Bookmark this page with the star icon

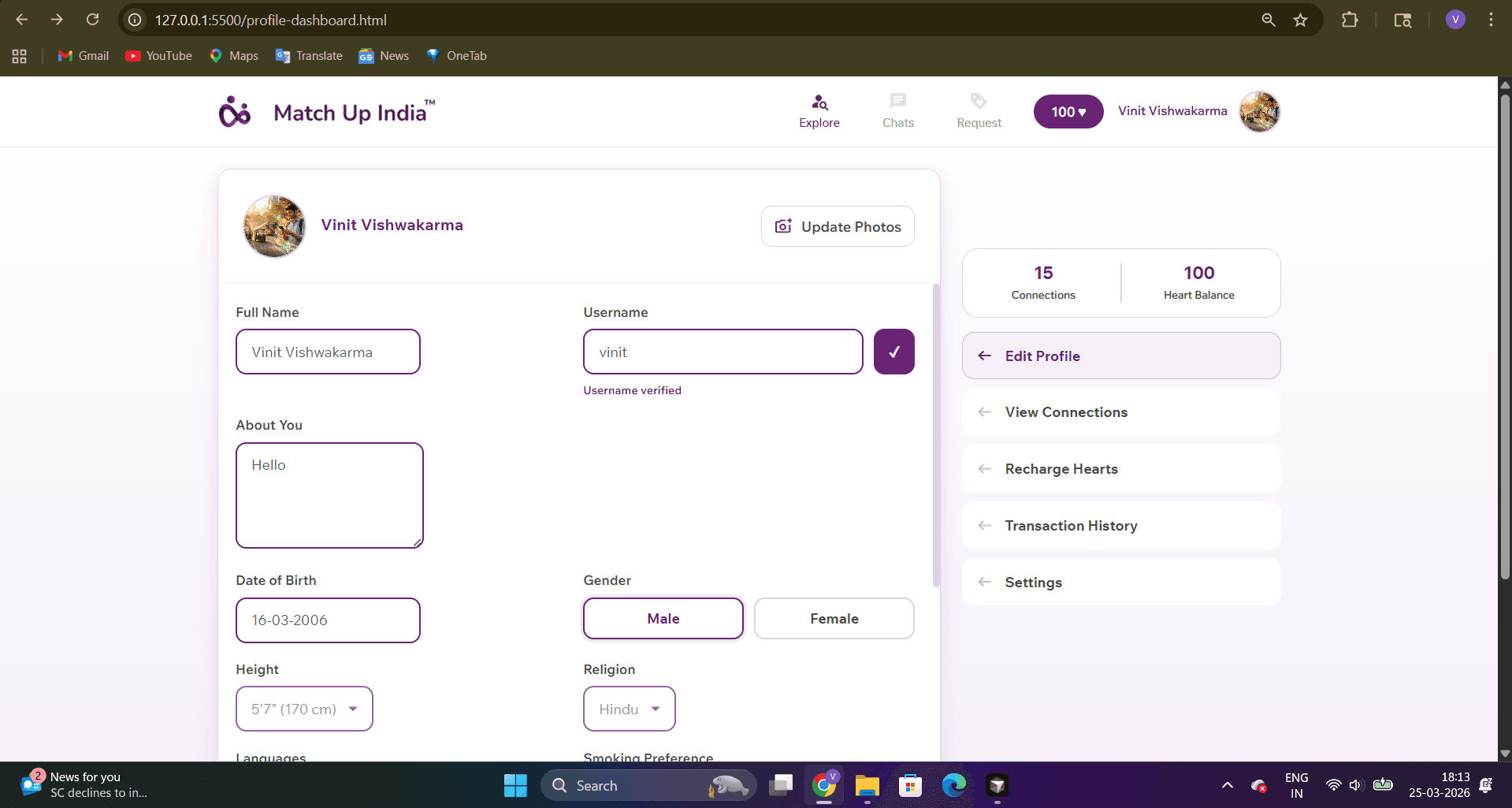1300,20
